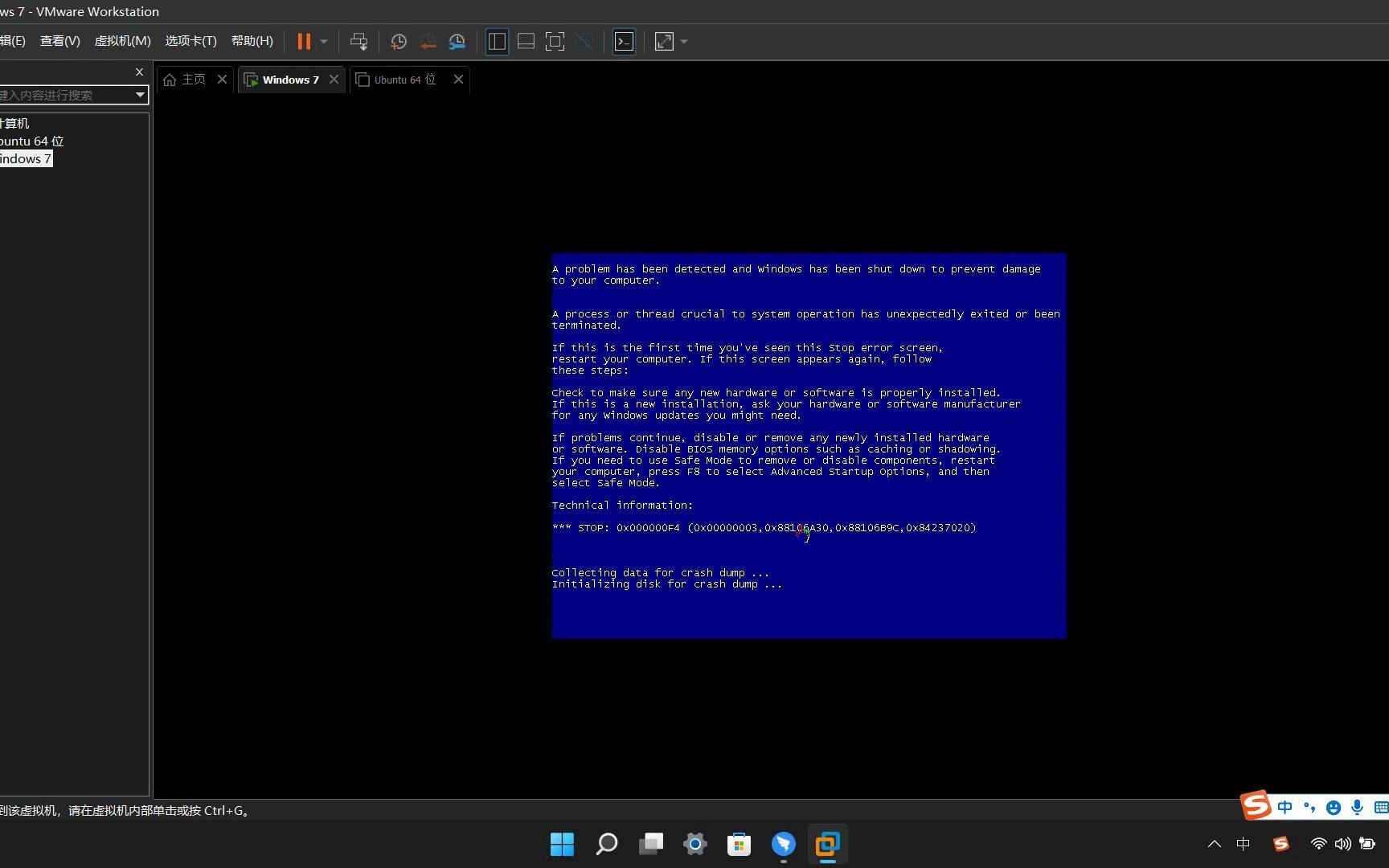Send Ctrl+Alt+Del to the virtual machine
The height and width of the screenshot is (868, 1389).
[x=359, y=42]
